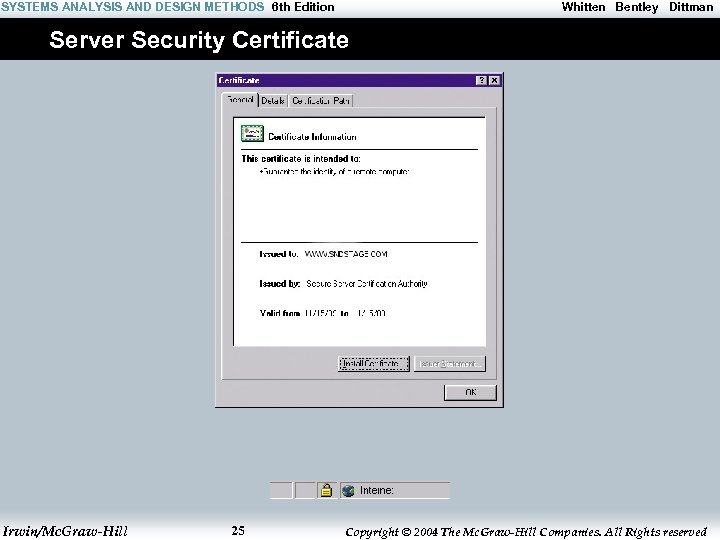720x540 pixels.
Task: Confirm the dialog with OK
Action: (470, 392)
